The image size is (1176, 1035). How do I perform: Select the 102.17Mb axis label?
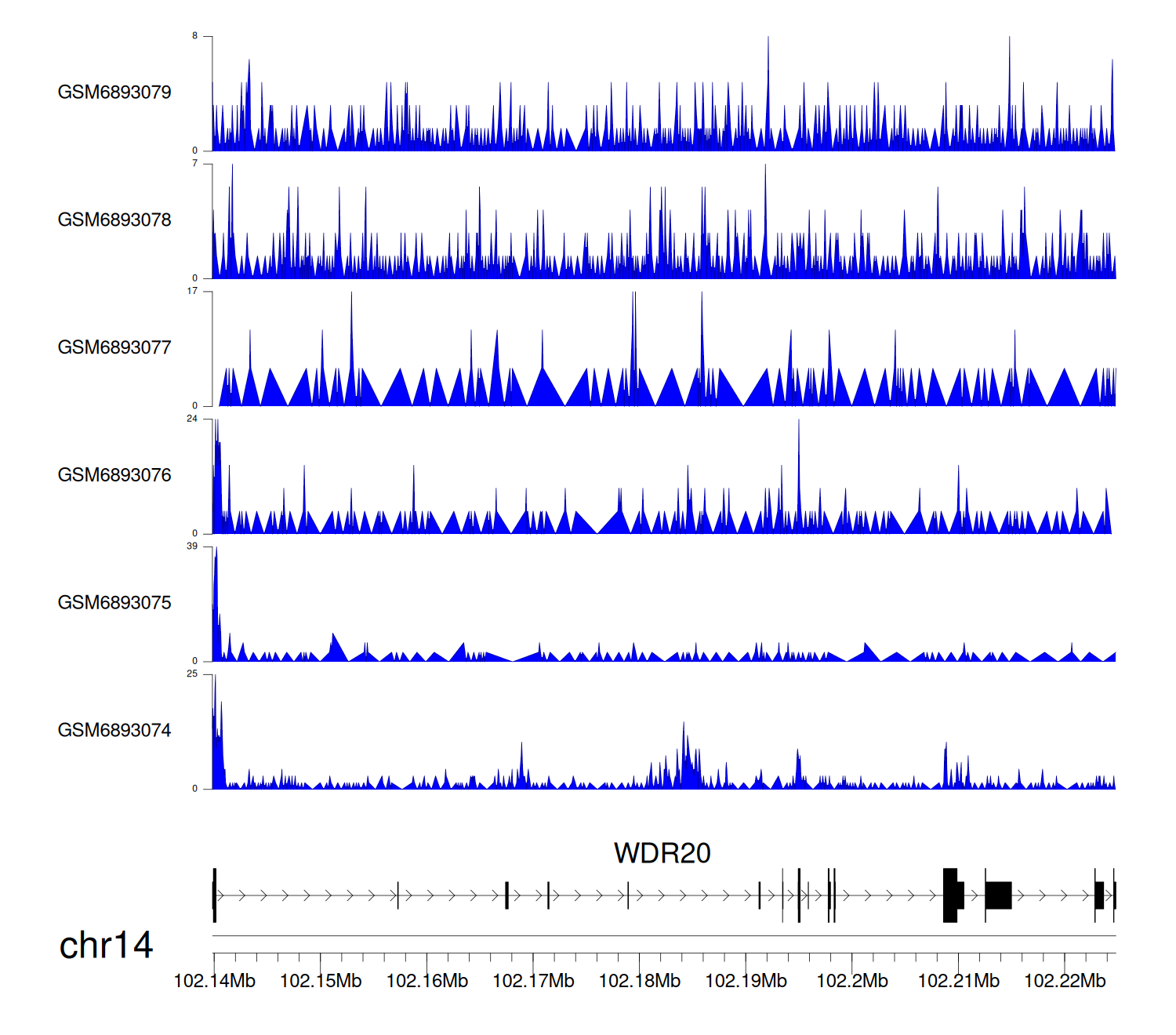pyautogui.click(x=533, y=981)
